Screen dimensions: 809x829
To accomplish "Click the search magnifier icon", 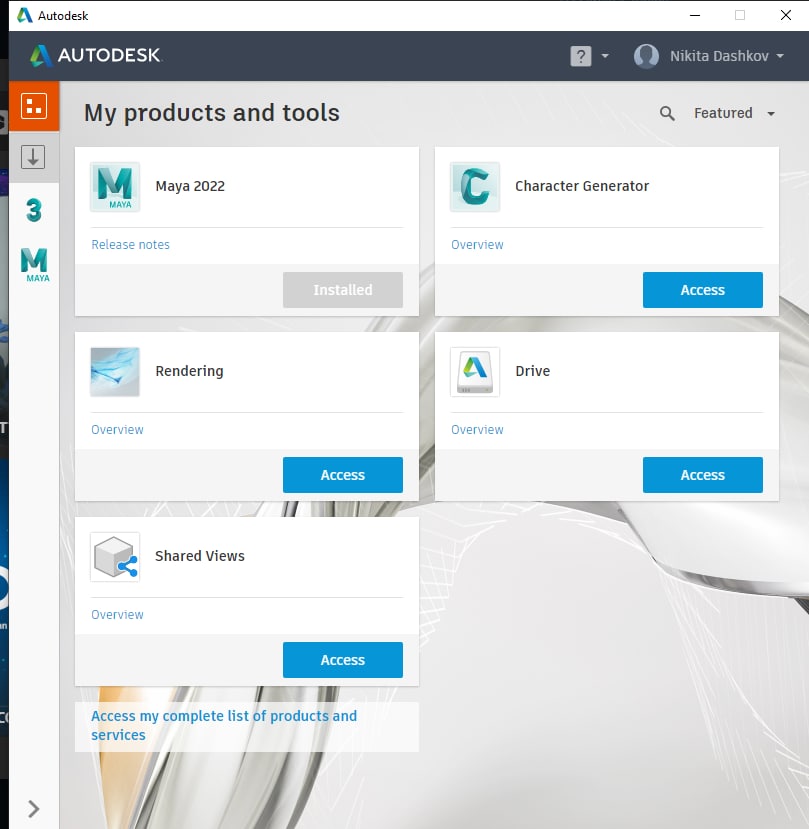I will click(x=667, y=113).
